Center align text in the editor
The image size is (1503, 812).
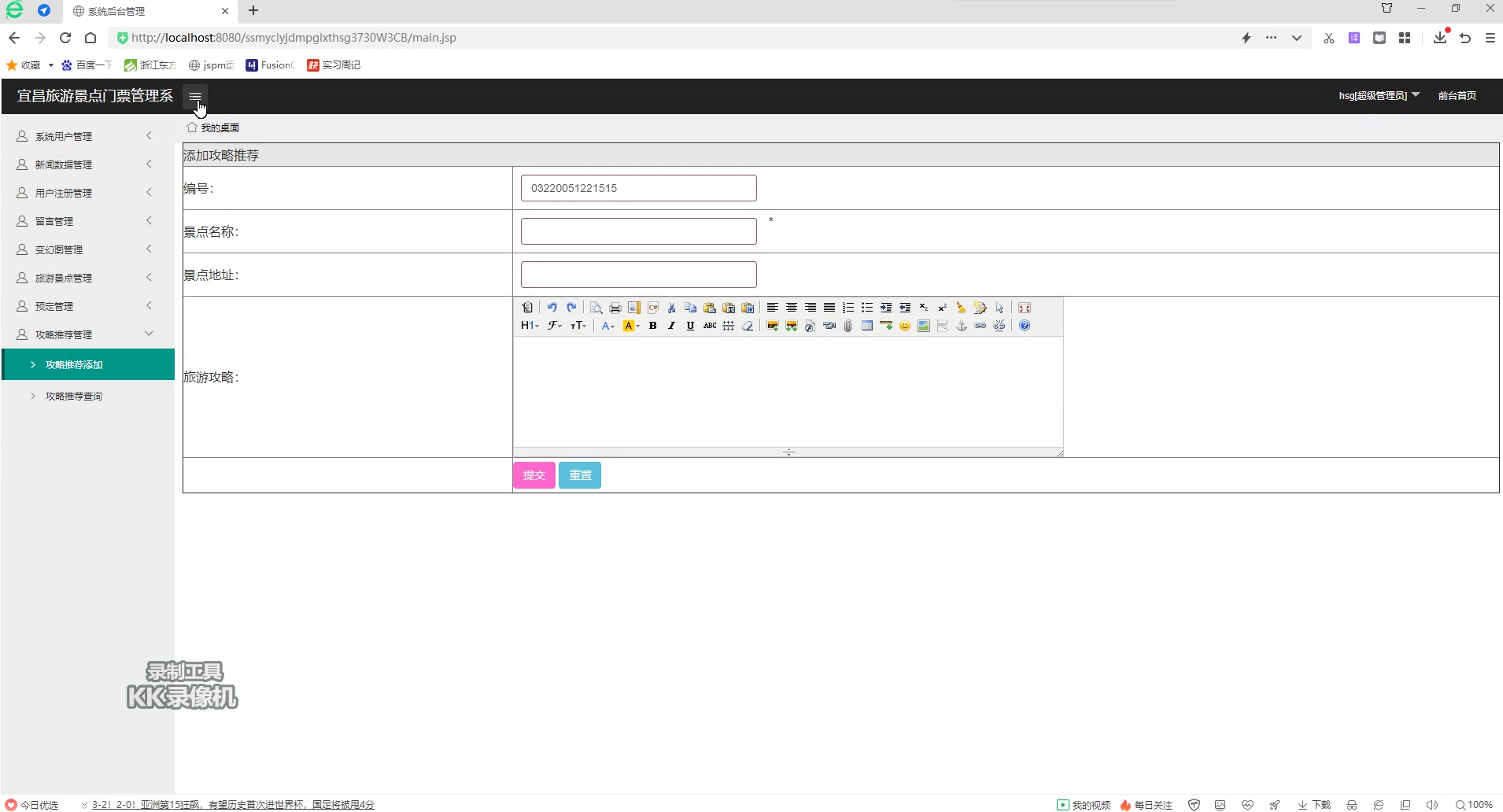(792, 308)
